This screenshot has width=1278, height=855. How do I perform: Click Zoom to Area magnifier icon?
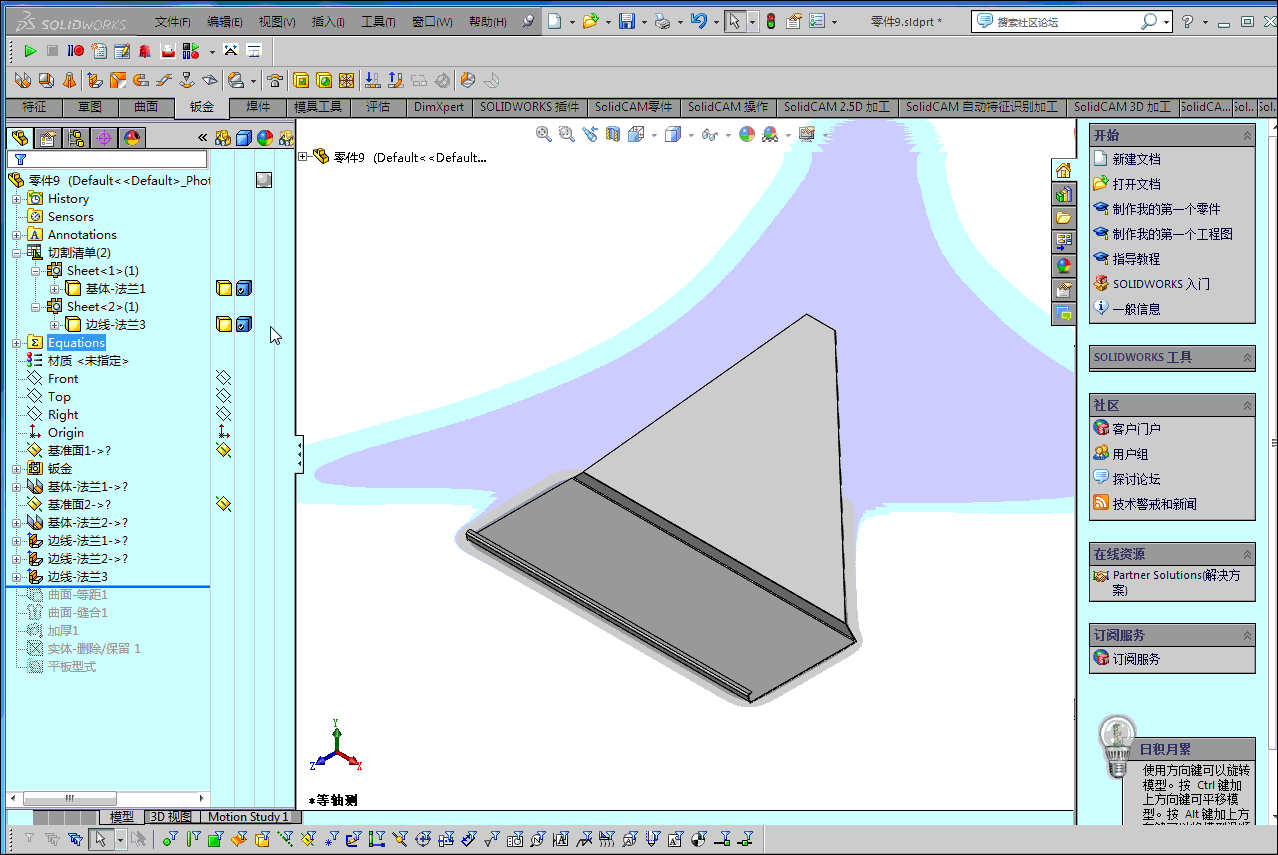click(566, 134)
